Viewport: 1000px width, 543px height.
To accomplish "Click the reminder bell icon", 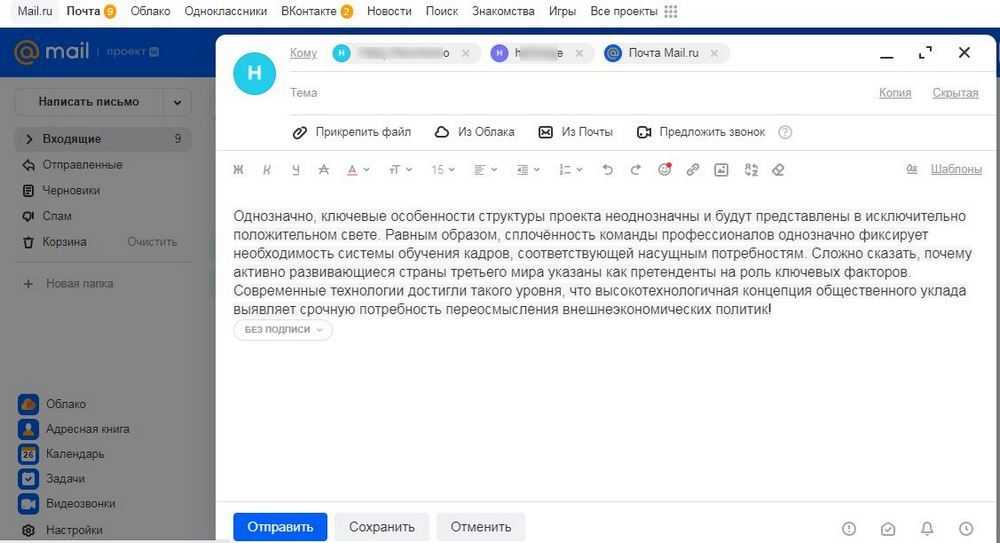I will 927,528.
